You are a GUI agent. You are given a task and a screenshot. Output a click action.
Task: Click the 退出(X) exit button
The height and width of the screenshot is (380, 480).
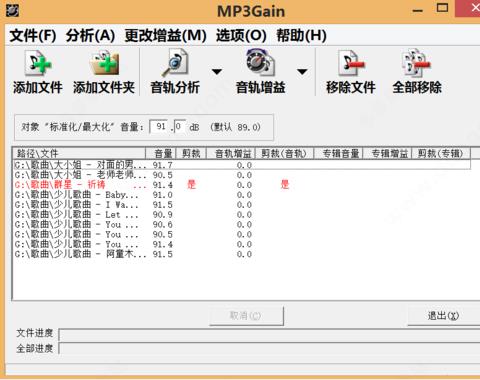(x=444, y=315)
